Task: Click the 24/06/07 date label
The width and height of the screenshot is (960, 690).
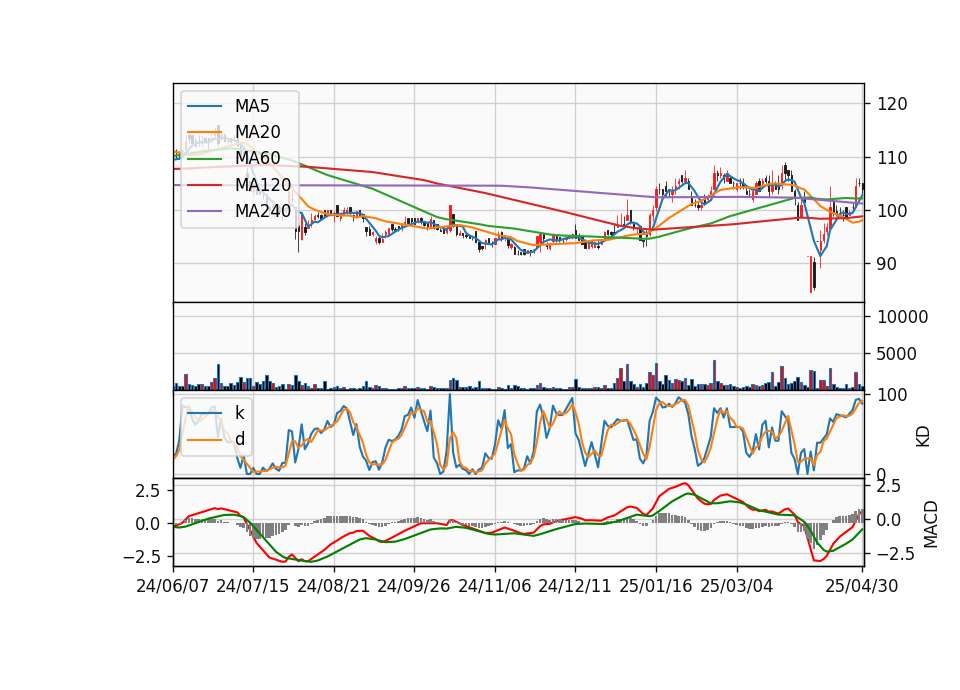Action: coord(172,586)
